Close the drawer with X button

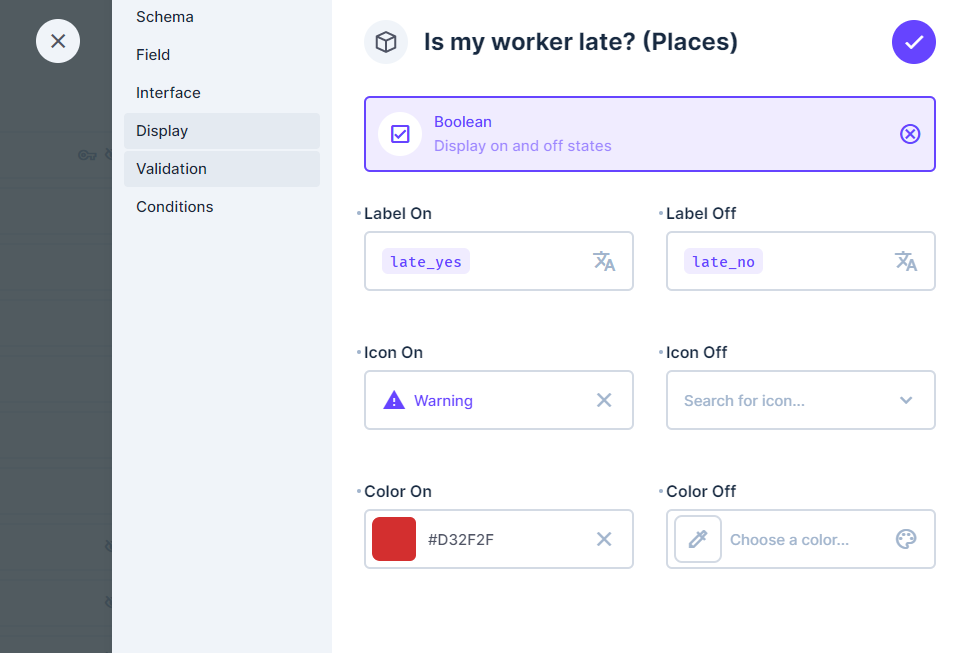click(58, 42)
